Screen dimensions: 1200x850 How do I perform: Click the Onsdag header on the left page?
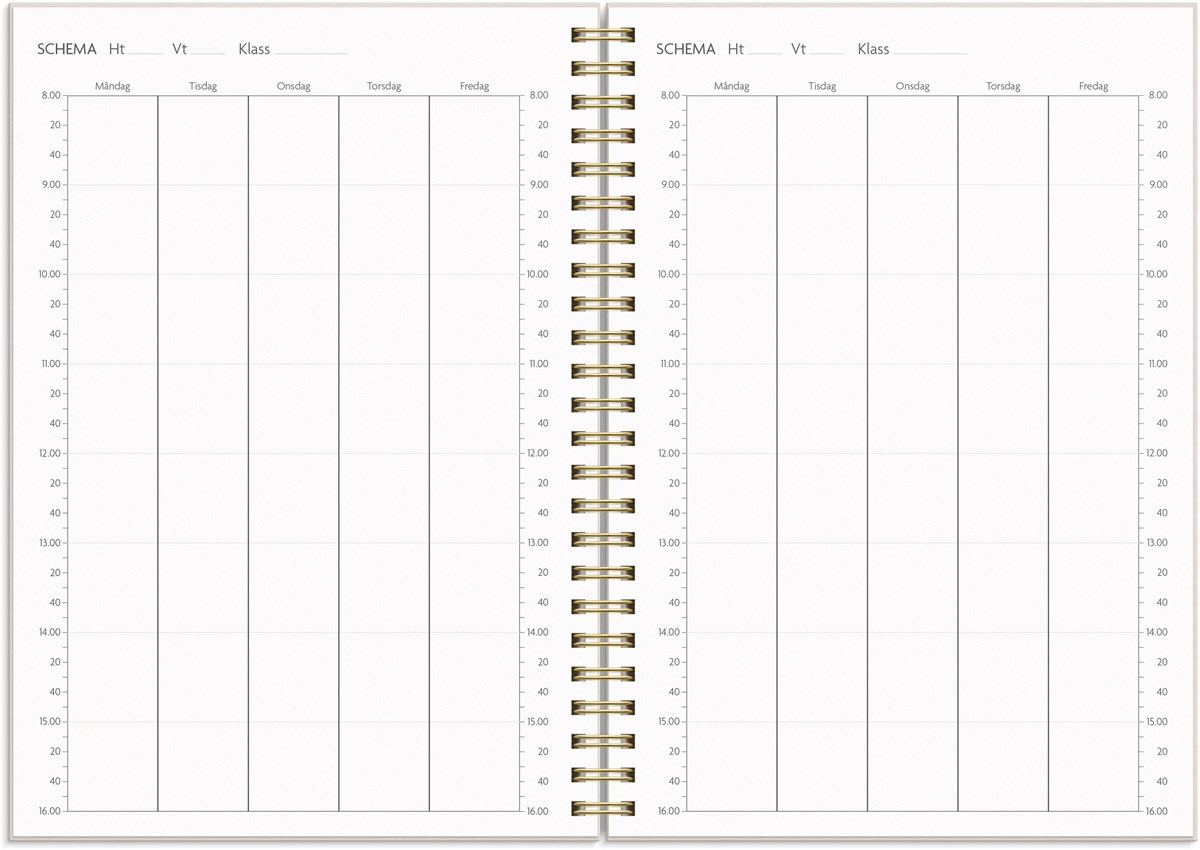294,86
